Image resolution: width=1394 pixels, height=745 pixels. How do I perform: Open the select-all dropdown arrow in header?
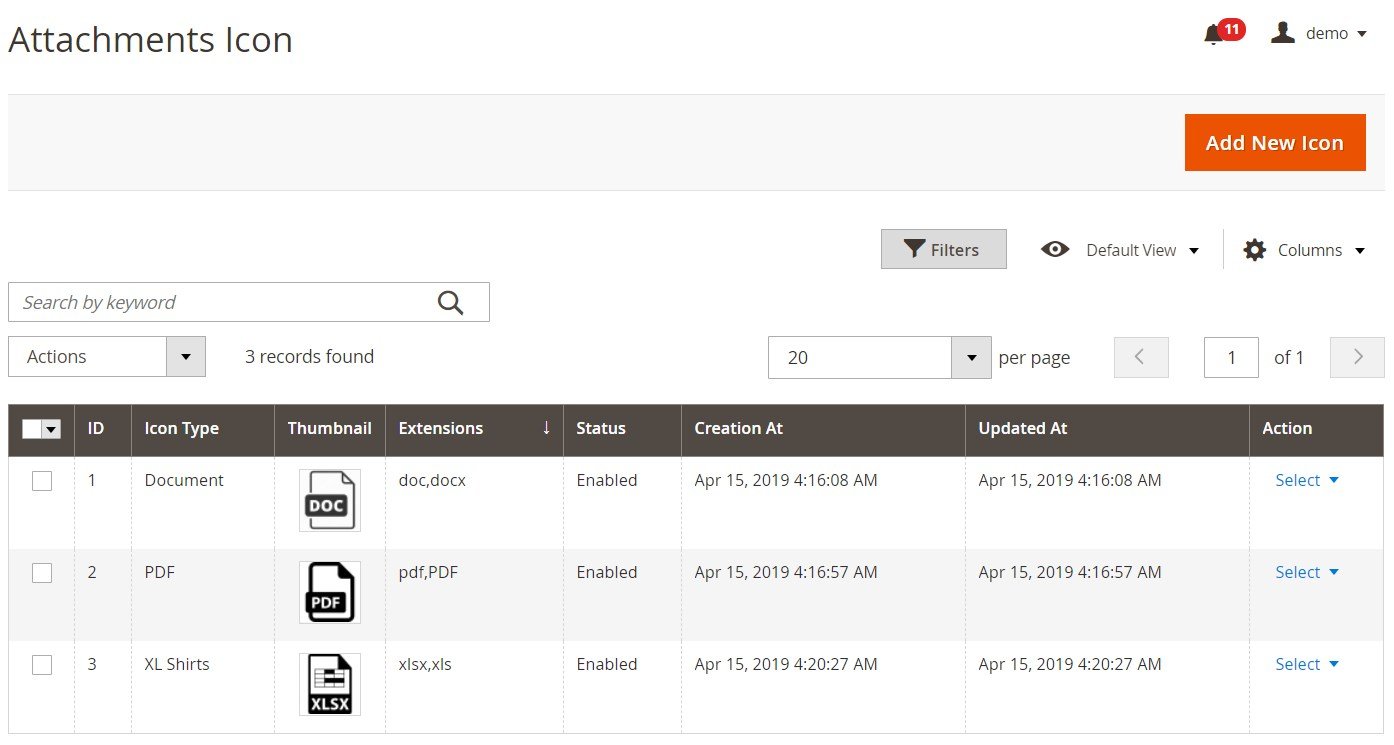(x=51, y=428)
